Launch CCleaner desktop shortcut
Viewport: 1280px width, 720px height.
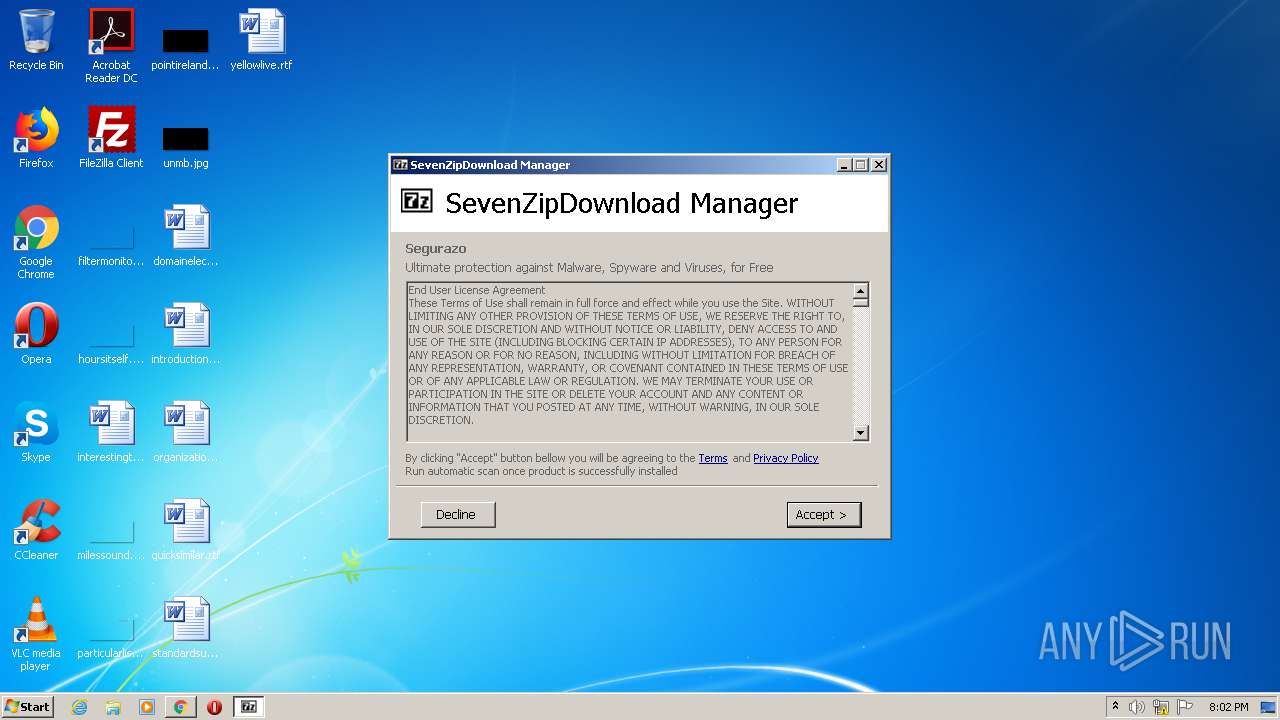[x=36, y=530]
